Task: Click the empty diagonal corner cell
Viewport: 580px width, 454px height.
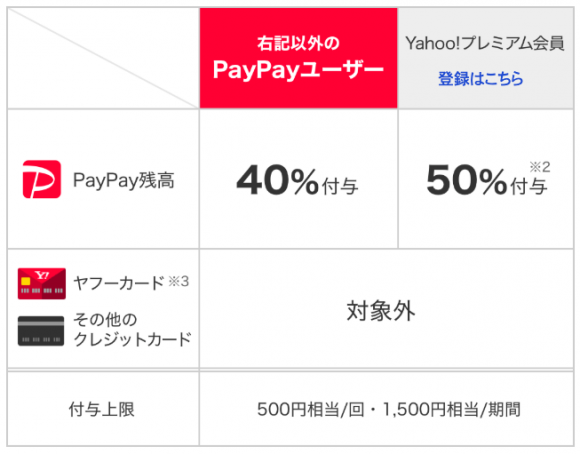Action: click(103, 58)
